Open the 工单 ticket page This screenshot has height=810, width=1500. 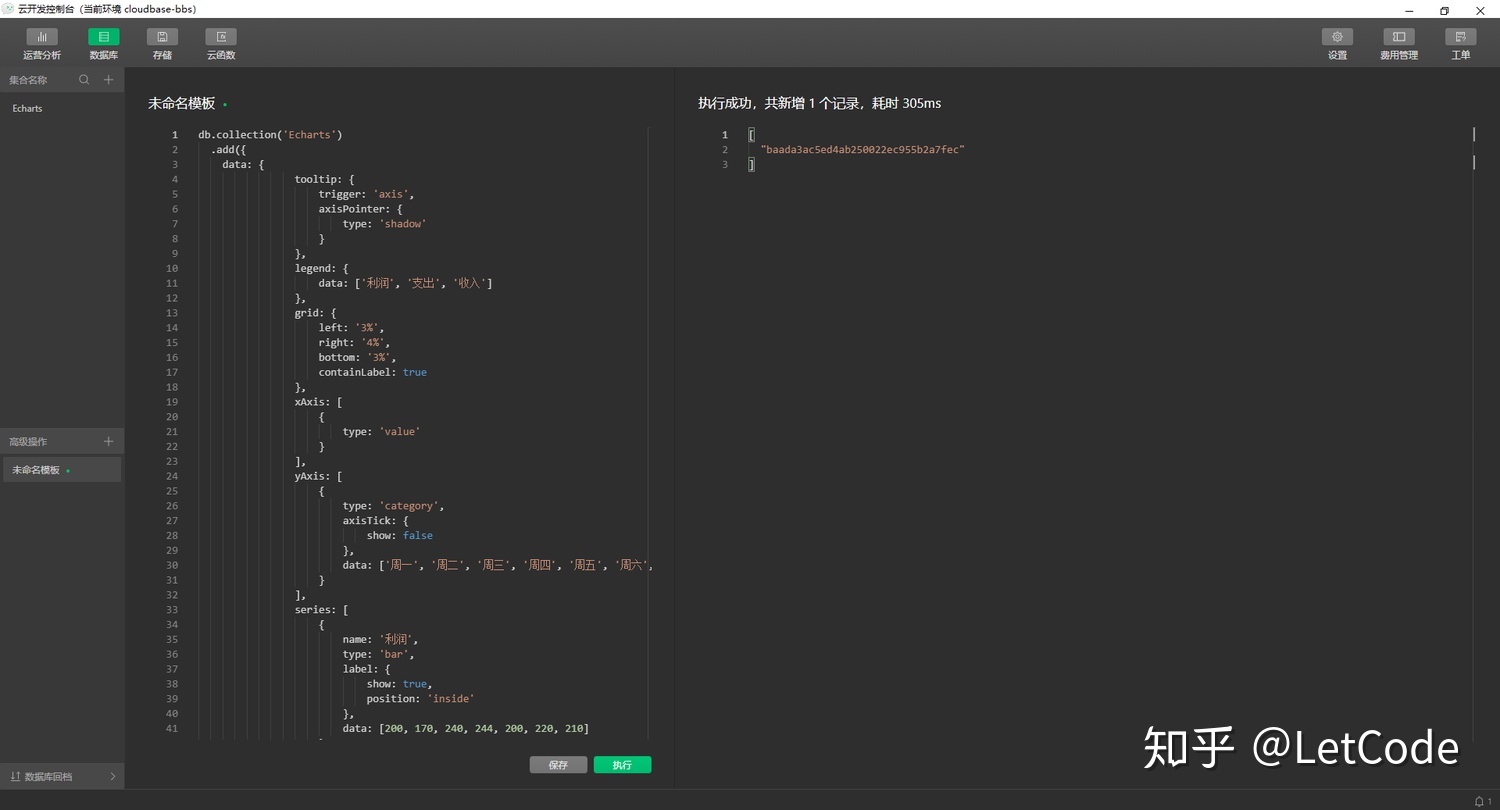tap(1461, 44)
